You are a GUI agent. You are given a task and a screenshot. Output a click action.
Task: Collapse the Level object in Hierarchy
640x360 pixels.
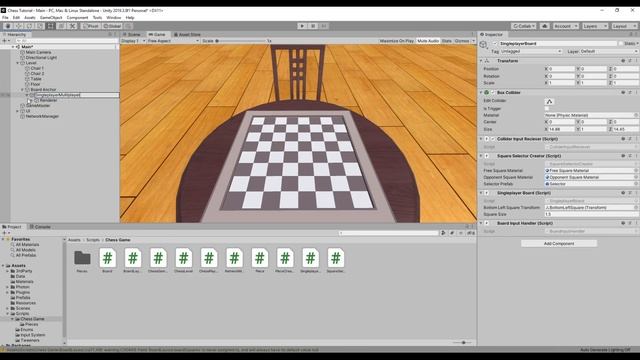[x=18, y=63]
